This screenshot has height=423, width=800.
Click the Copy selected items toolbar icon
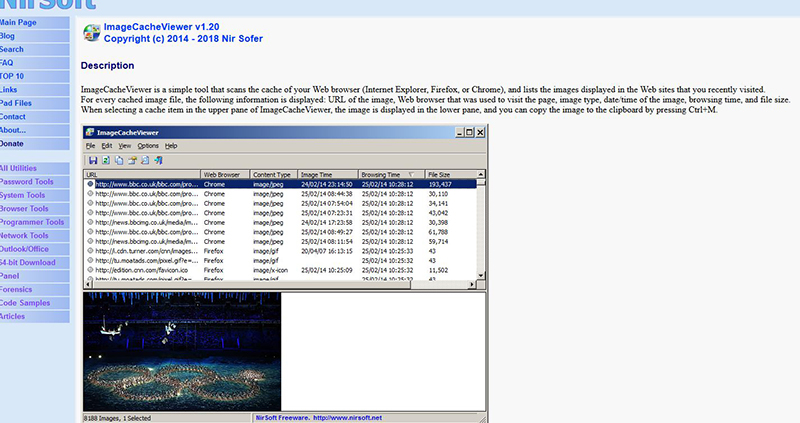119,160
